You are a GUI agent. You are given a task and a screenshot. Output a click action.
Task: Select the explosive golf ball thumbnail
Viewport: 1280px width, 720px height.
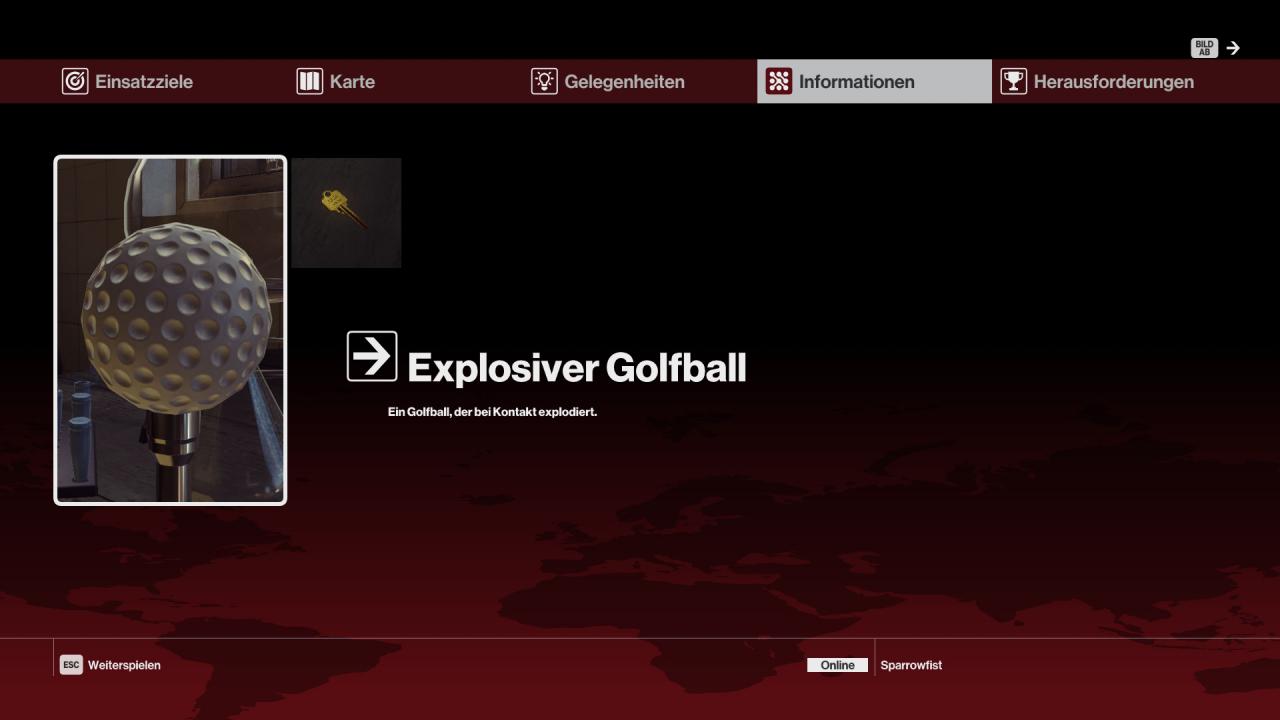point(170,330)
